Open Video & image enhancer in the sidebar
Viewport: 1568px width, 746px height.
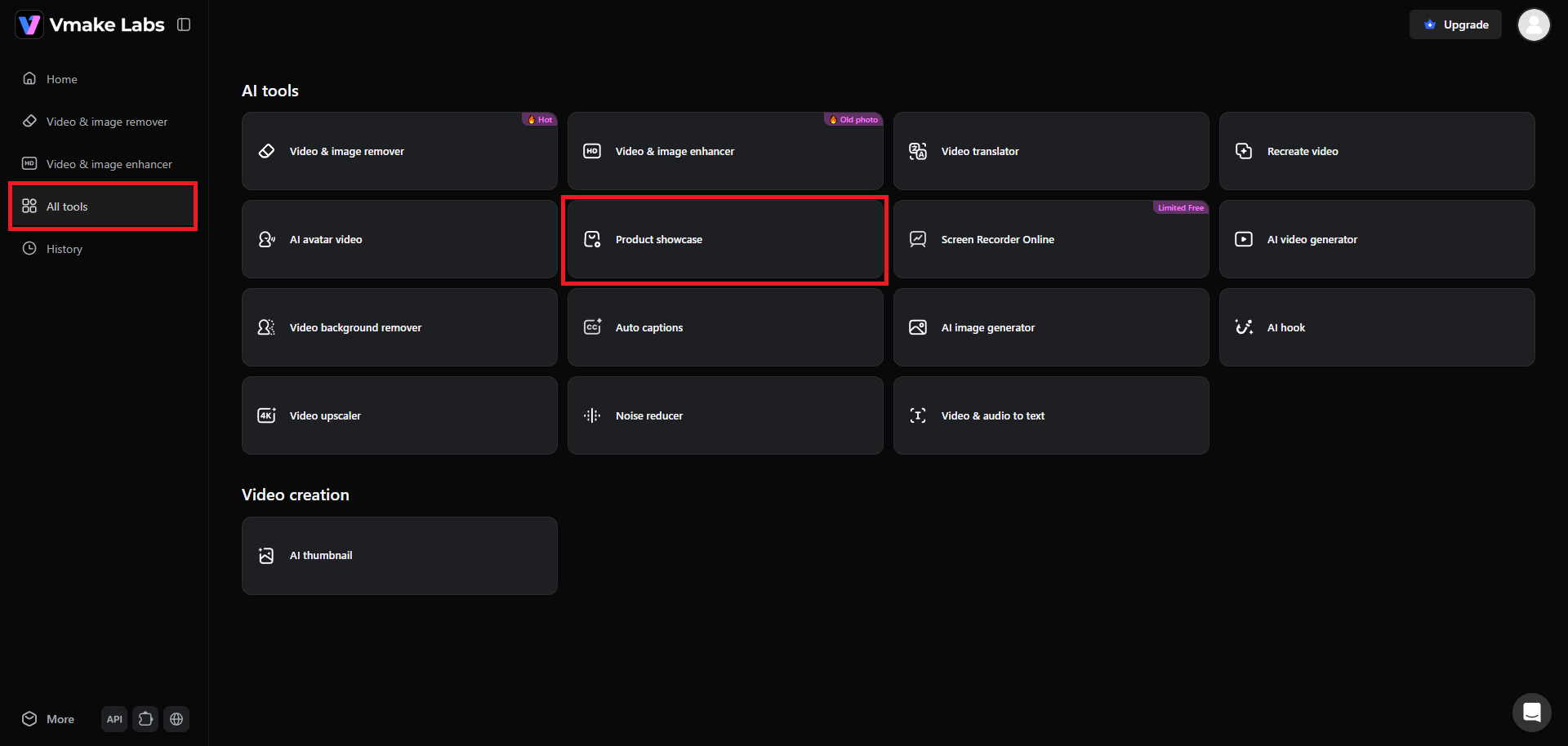click(104, 164)
